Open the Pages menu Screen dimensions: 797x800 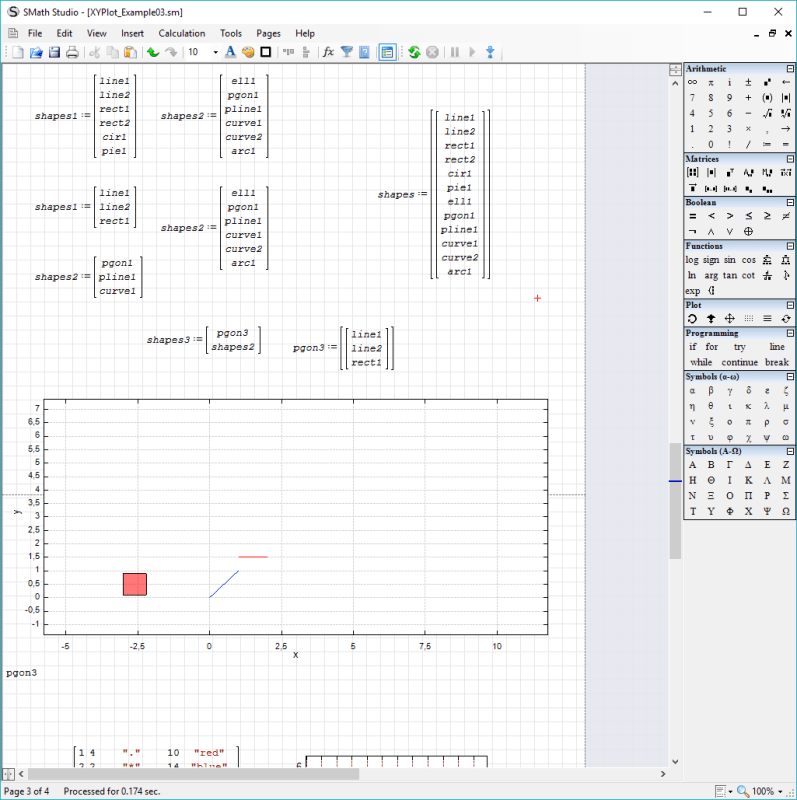(268, 34)
